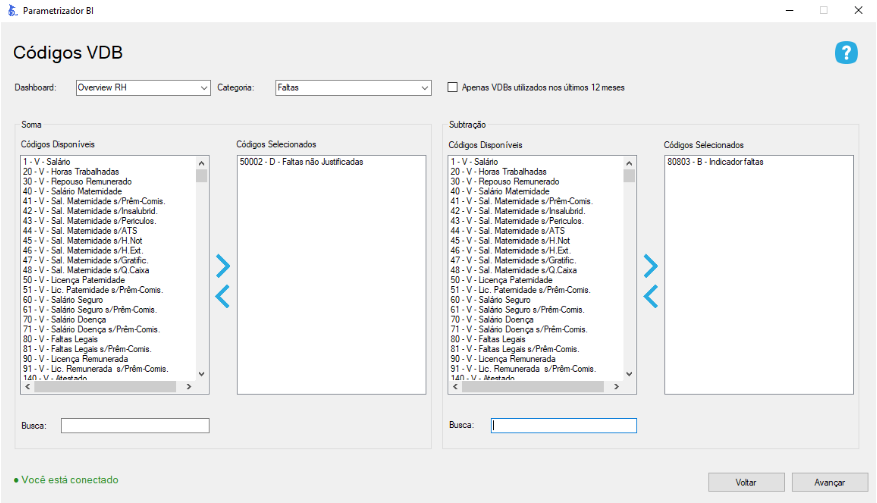Select 50 - V - Licença Paternidade in Soma list
Image resolution: width=877 pixels, height=503 pixels.
point(77,280)
